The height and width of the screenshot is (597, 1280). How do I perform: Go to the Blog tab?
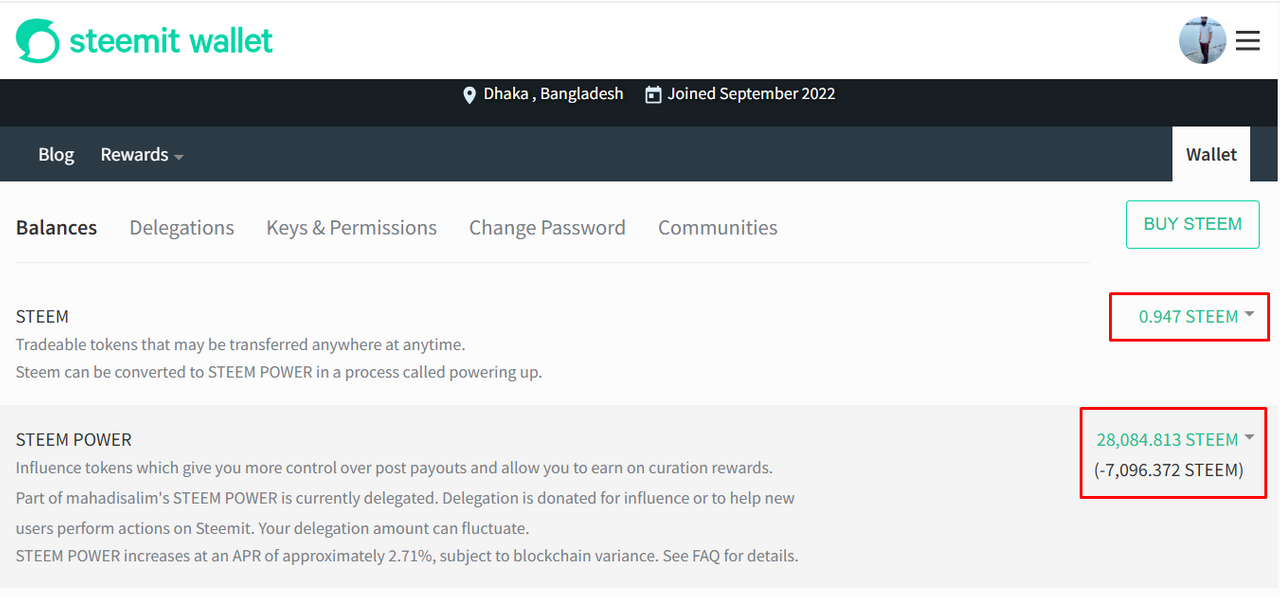56,155
